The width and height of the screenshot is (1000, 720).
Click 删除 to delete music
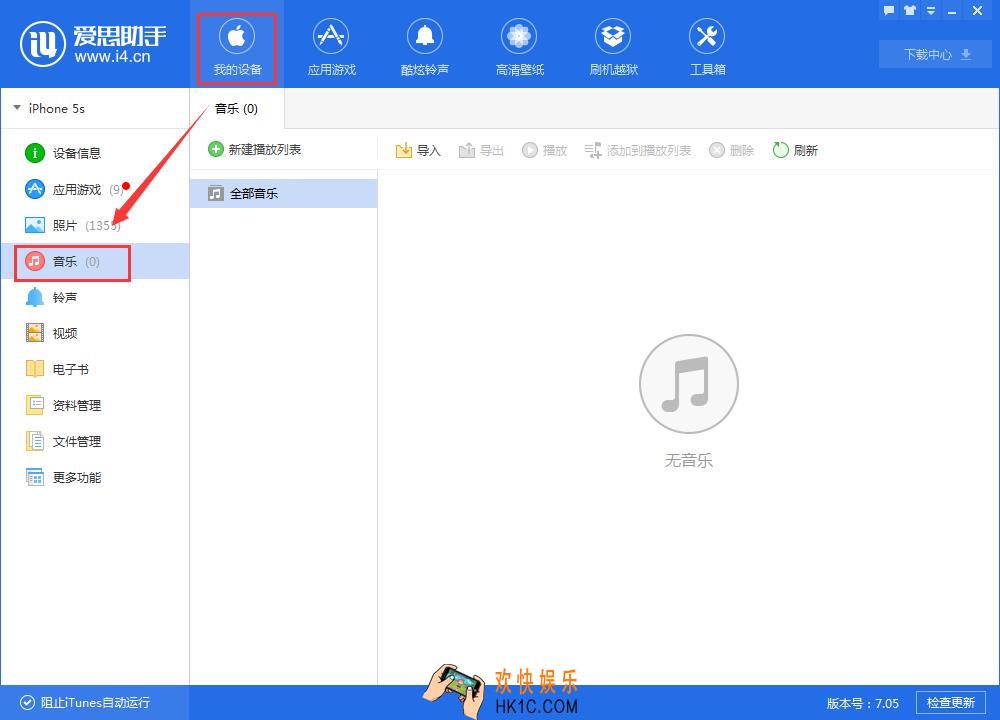tap(732, 151)
